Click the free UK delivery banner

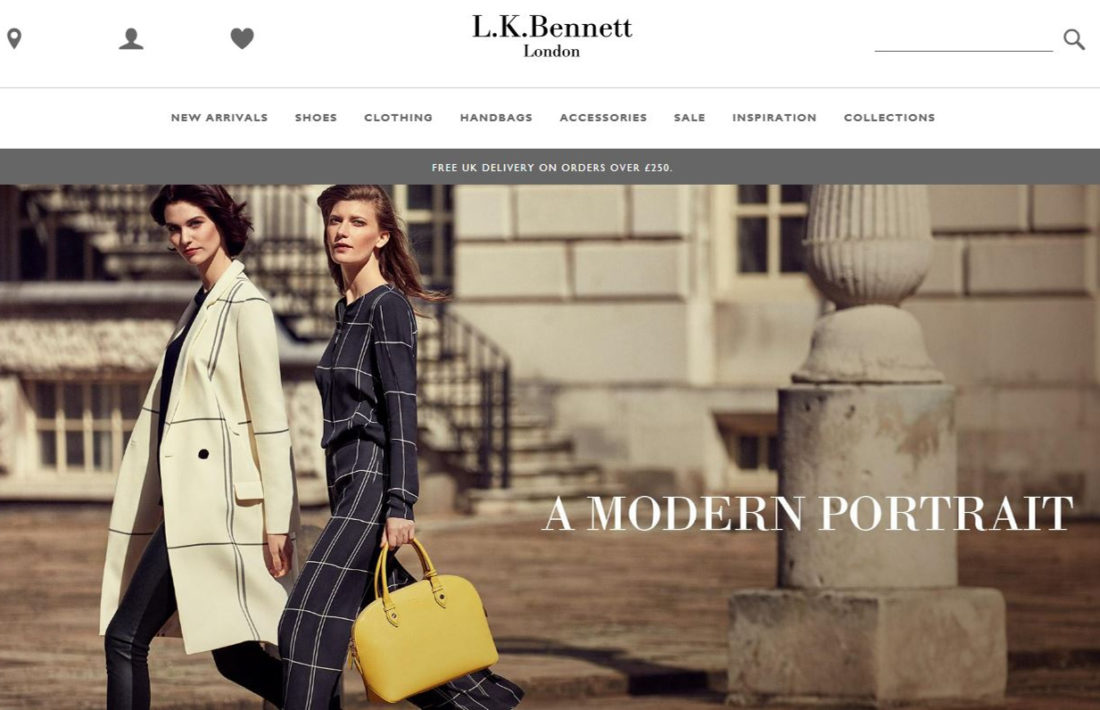[x=550, y=167]
